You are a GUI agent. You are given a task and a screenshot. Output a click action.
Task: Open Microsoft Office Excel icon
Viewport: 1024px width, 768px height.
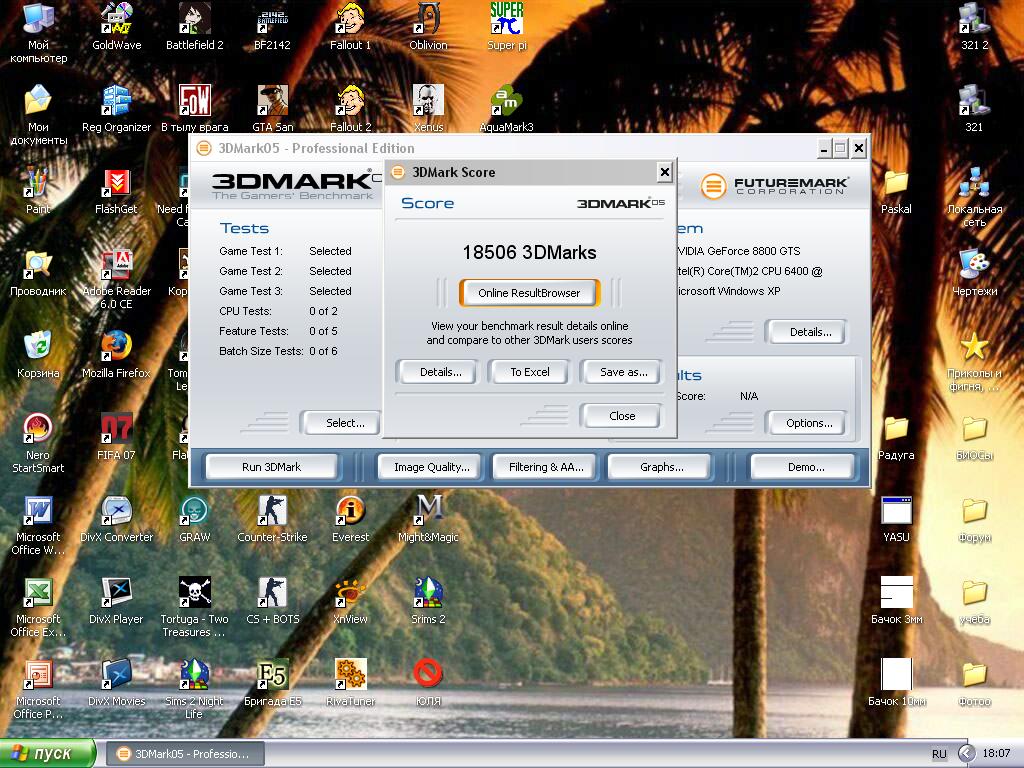coord(38,607)
